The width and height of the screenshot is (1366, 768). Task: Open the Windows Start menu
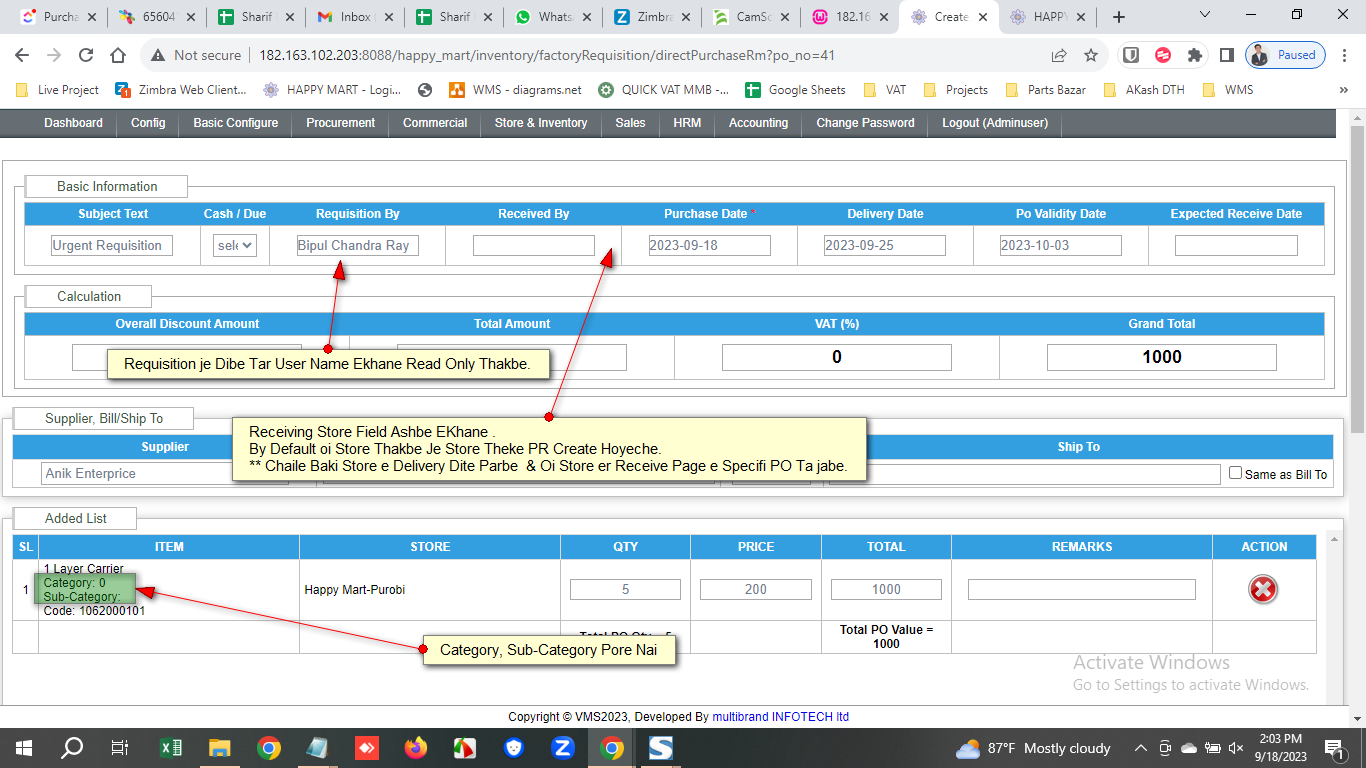(23, 748)
